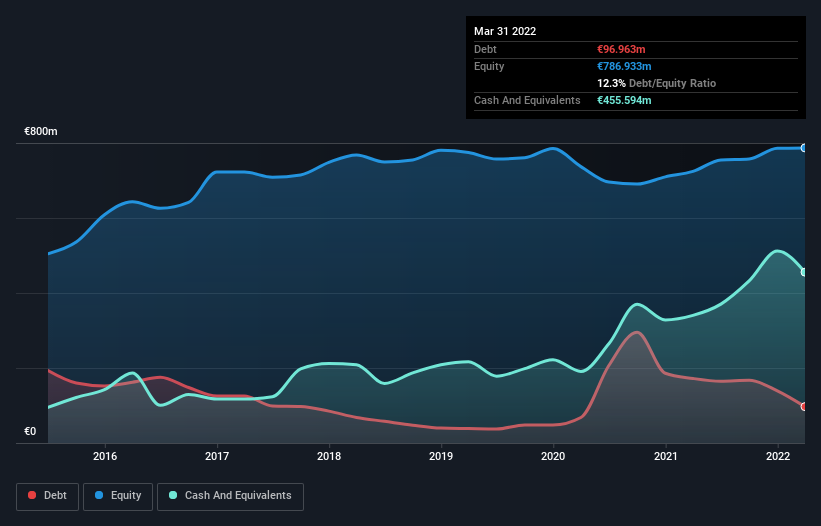Click the Mar 31 2022 tooltip date
The width and height of the screenshot is (821, 526).
point(505,31)
